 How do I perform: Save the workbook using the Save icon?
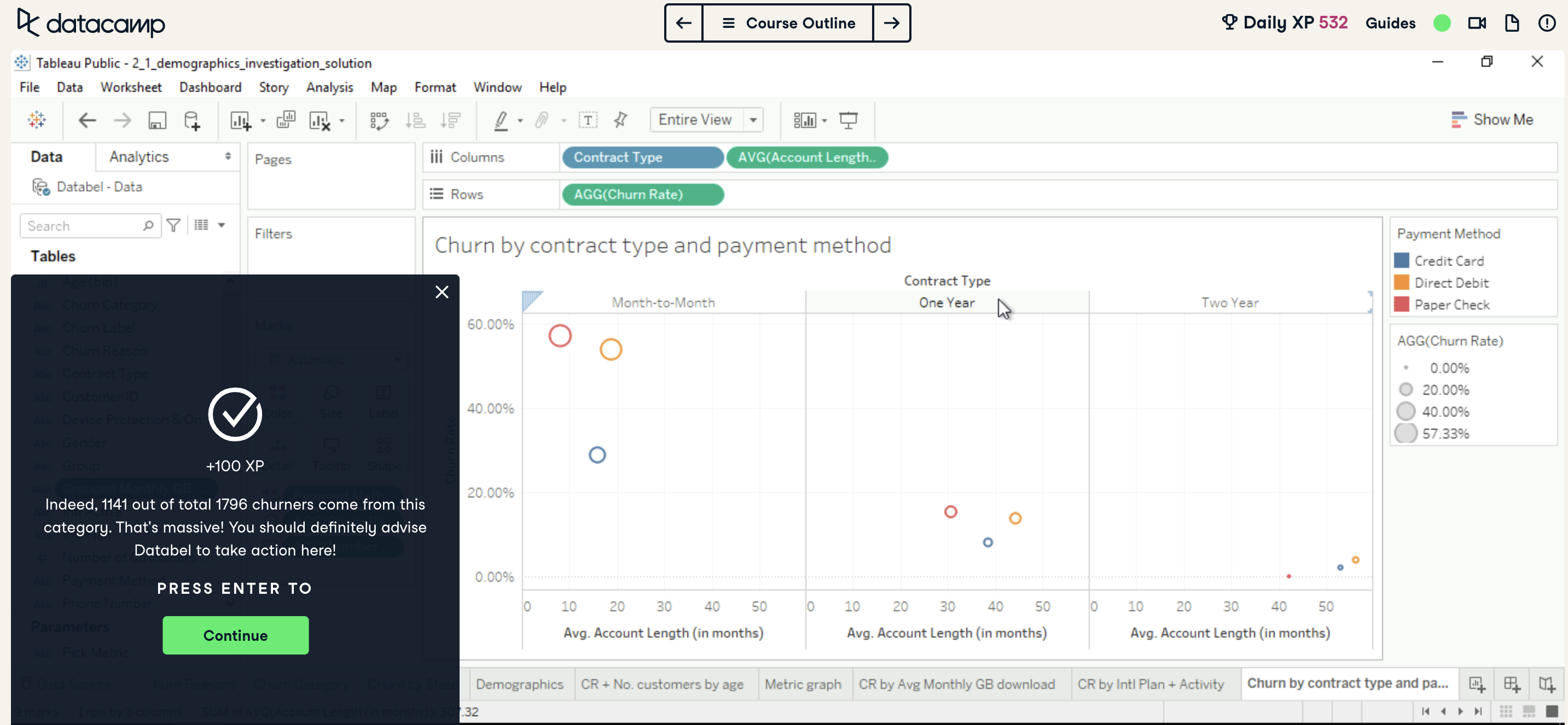pyautogui.click(x=157, y=120)
